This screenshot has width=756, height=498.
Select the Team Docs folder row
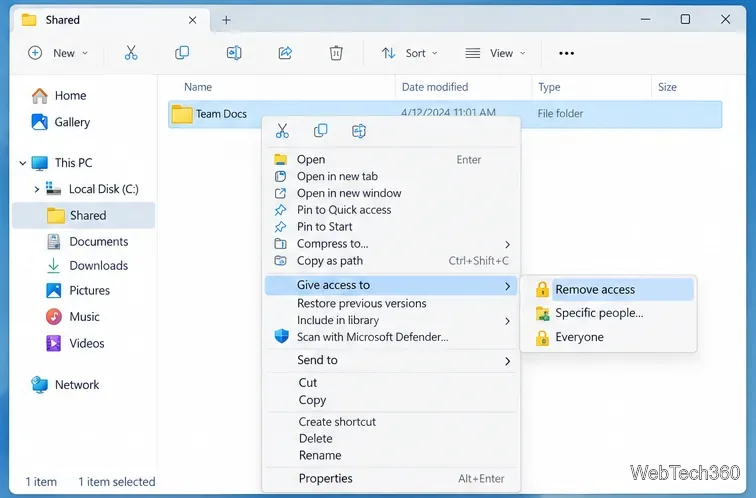coord(445,114)
